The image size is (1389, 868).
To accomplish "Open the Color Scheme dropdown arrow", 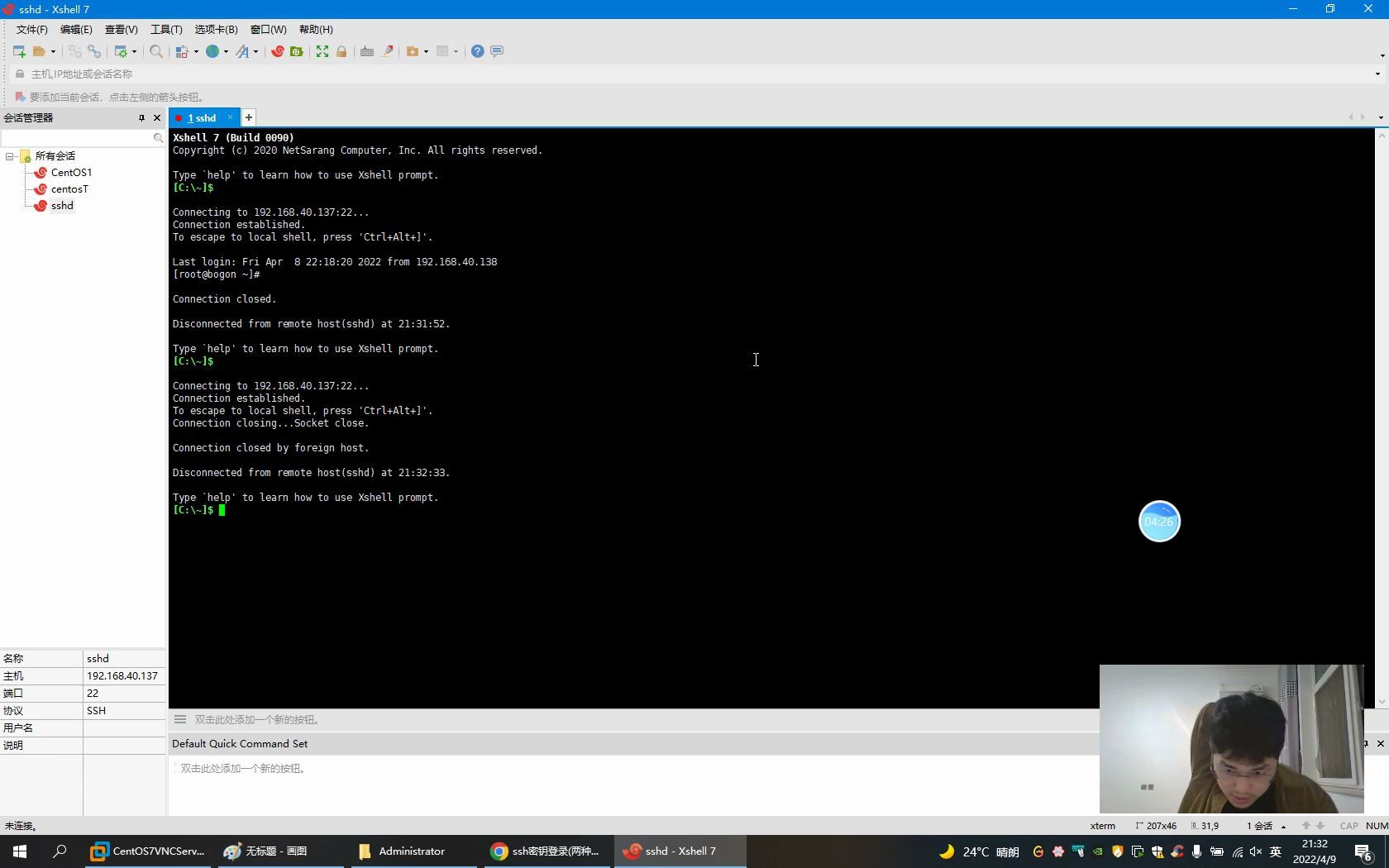I will [x=197, y=51].
